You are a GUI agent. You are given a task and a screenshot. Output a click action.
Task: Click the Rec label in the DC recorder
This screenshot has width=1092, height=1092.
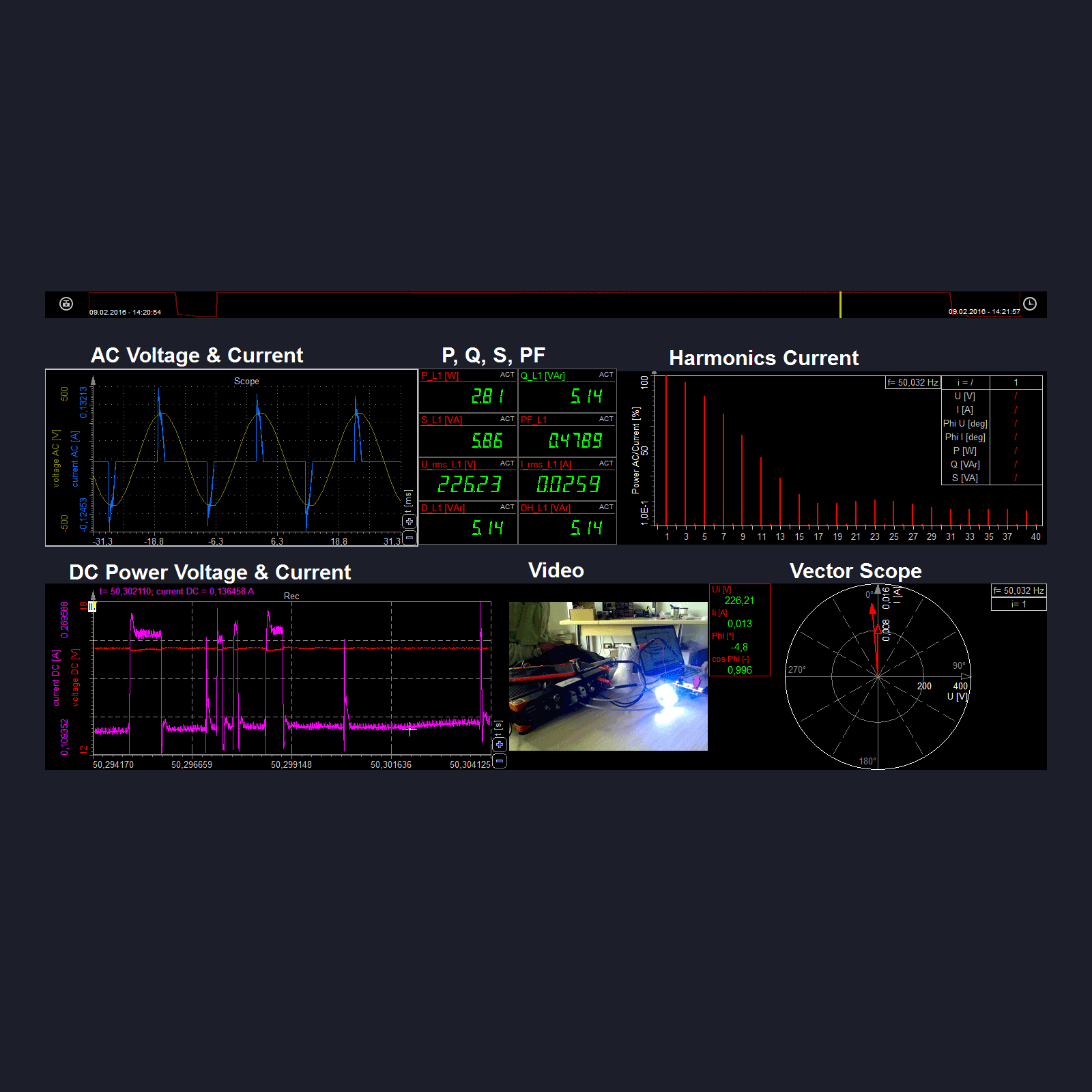291,597
